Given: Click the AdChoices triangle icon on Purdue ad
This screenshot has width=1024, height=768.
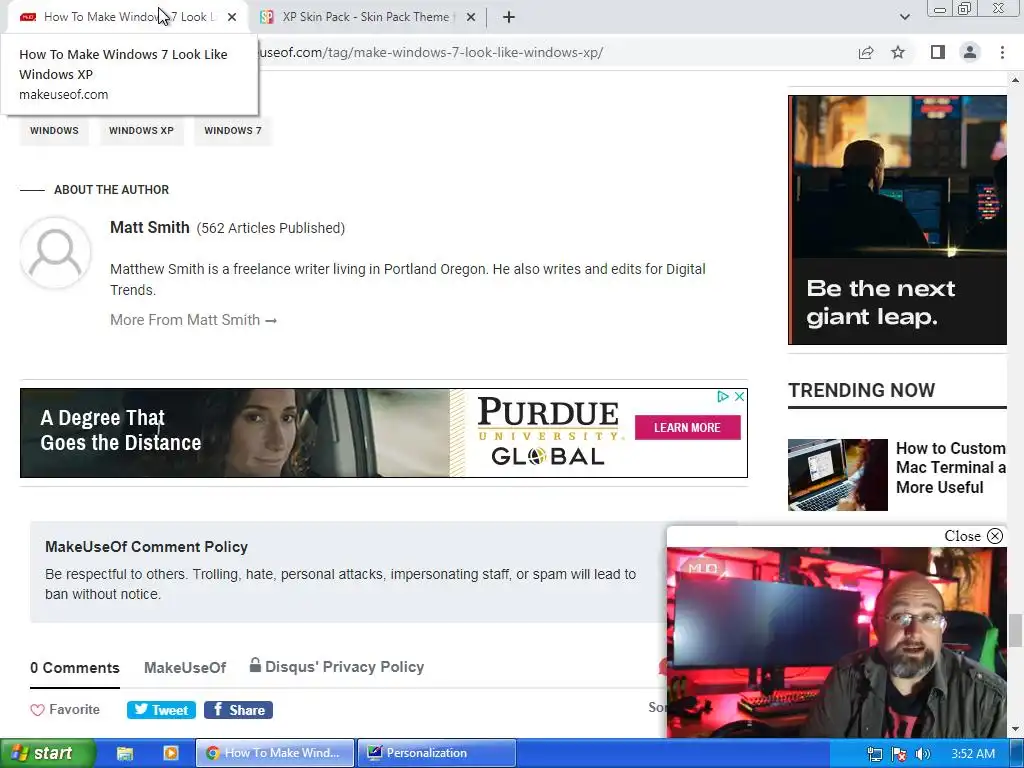Looking at the screenshot, I should [723, 396].
